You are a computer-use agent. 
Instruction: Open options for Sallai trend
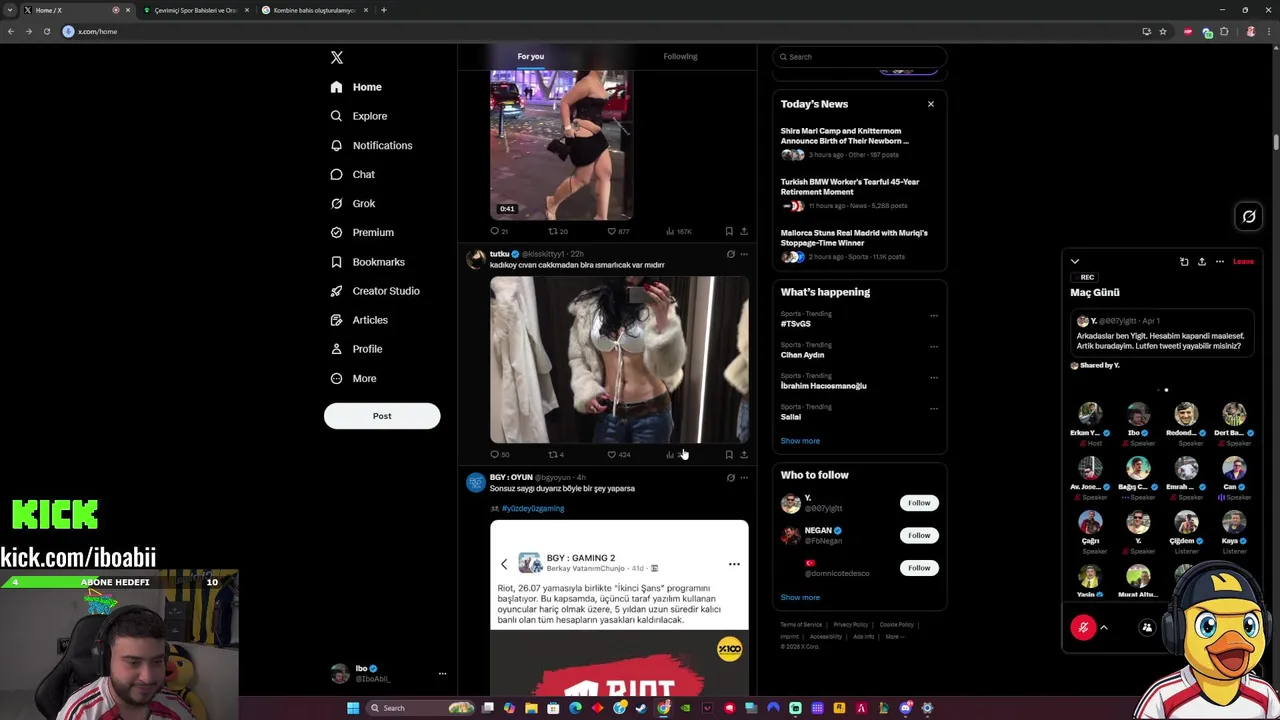934,408
